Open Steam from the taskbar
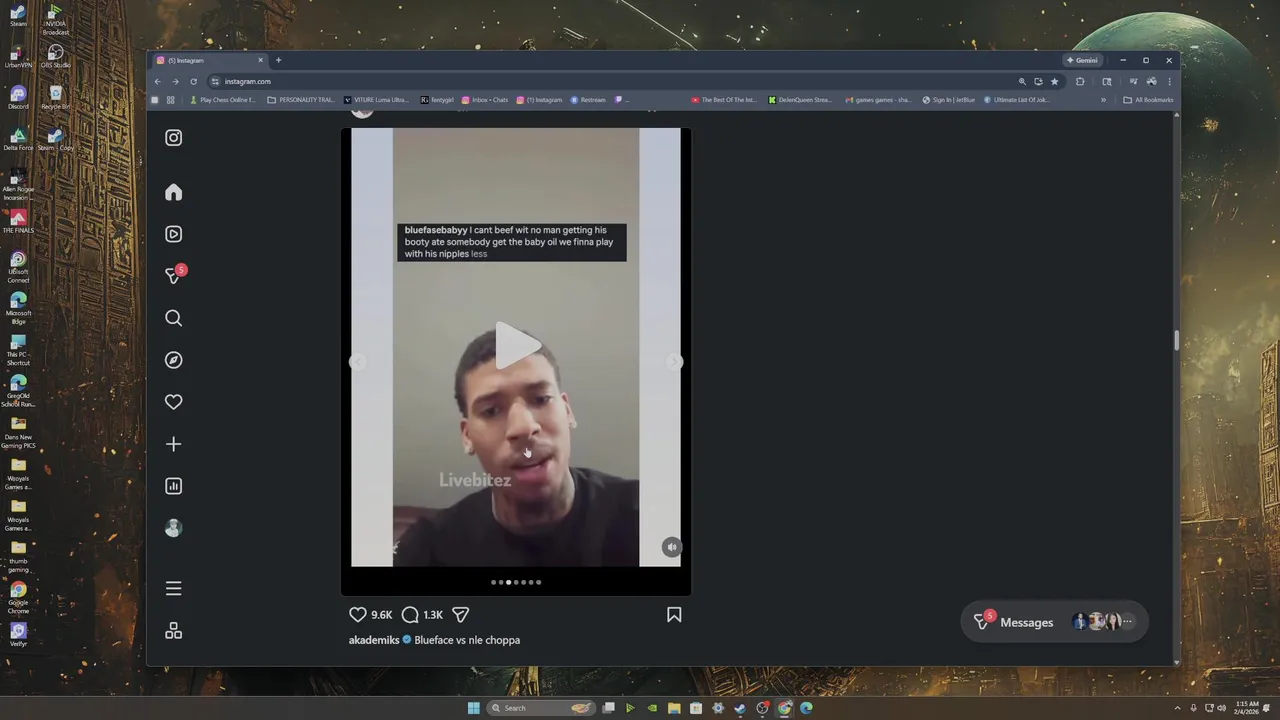The width and height of the screenshot is (1280, 720). (x=740, y=708)
